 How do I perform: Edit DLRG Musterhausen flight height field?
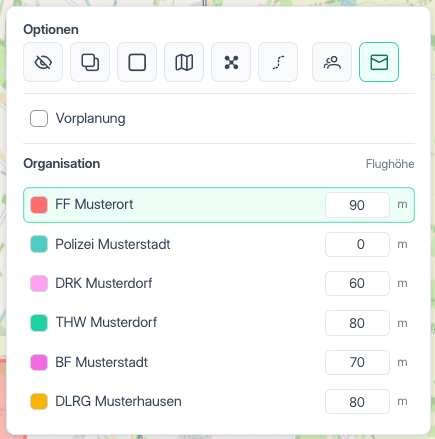[x=357, y=402]
